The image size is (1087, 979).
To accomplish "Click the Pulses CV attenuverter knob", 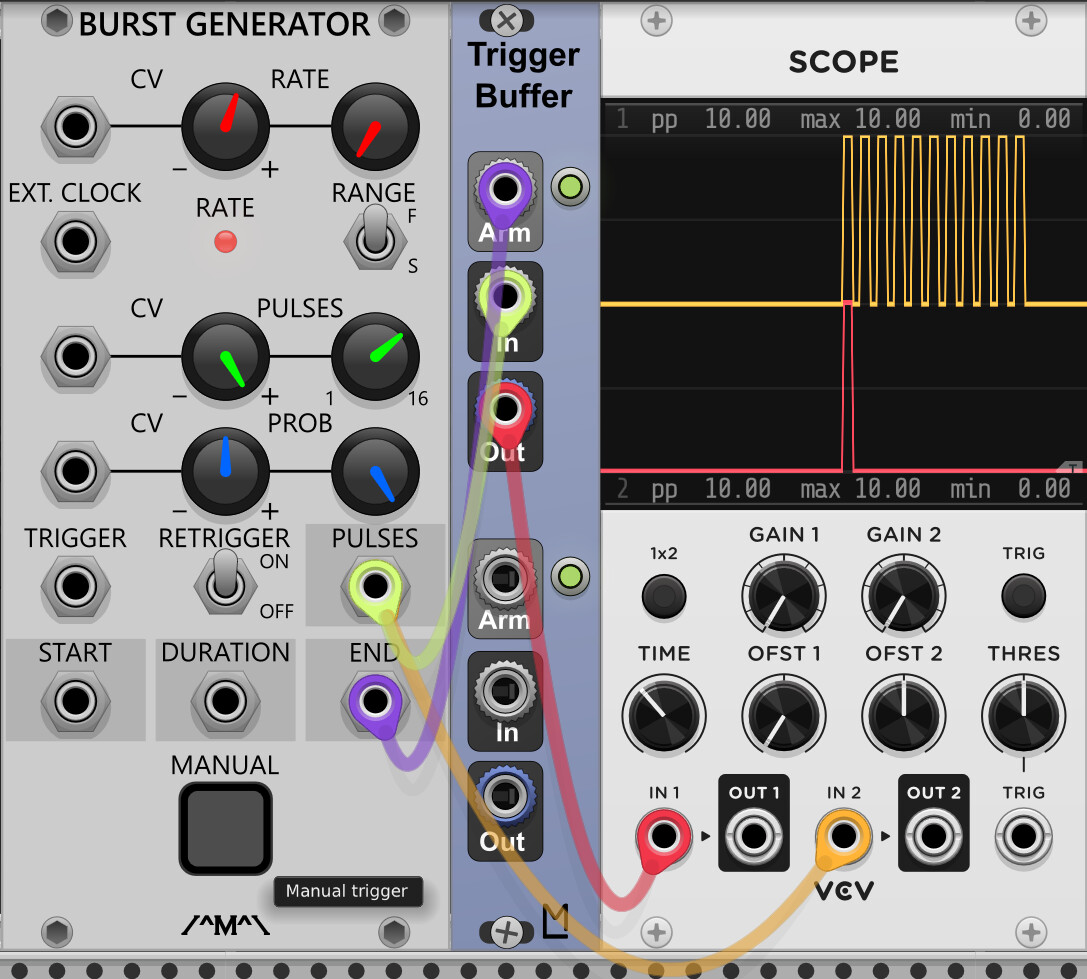I will click(225, 356).
